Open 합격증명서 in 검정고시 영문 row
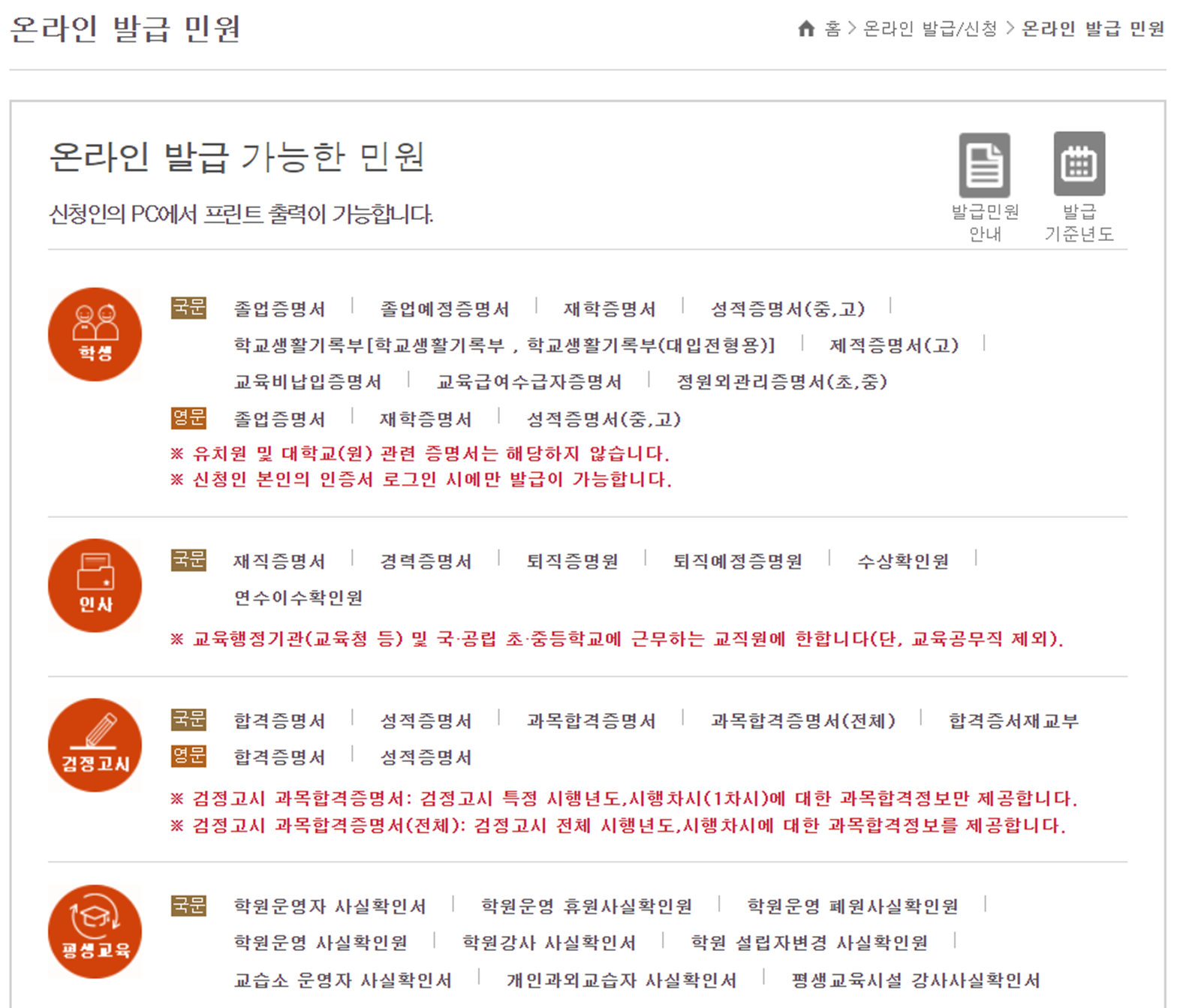The image size is (1177, 1008). click(279, 757)
